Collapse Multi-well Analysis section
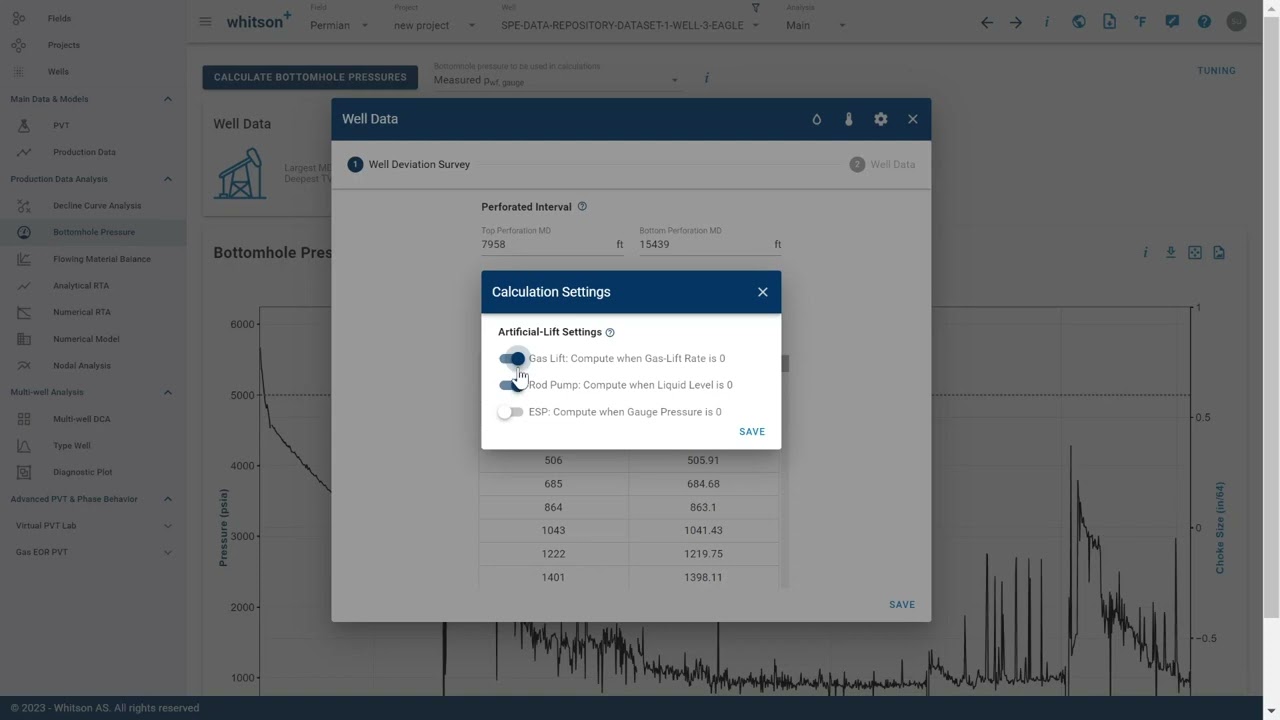The image size is (1280, 720). [167, 392]
